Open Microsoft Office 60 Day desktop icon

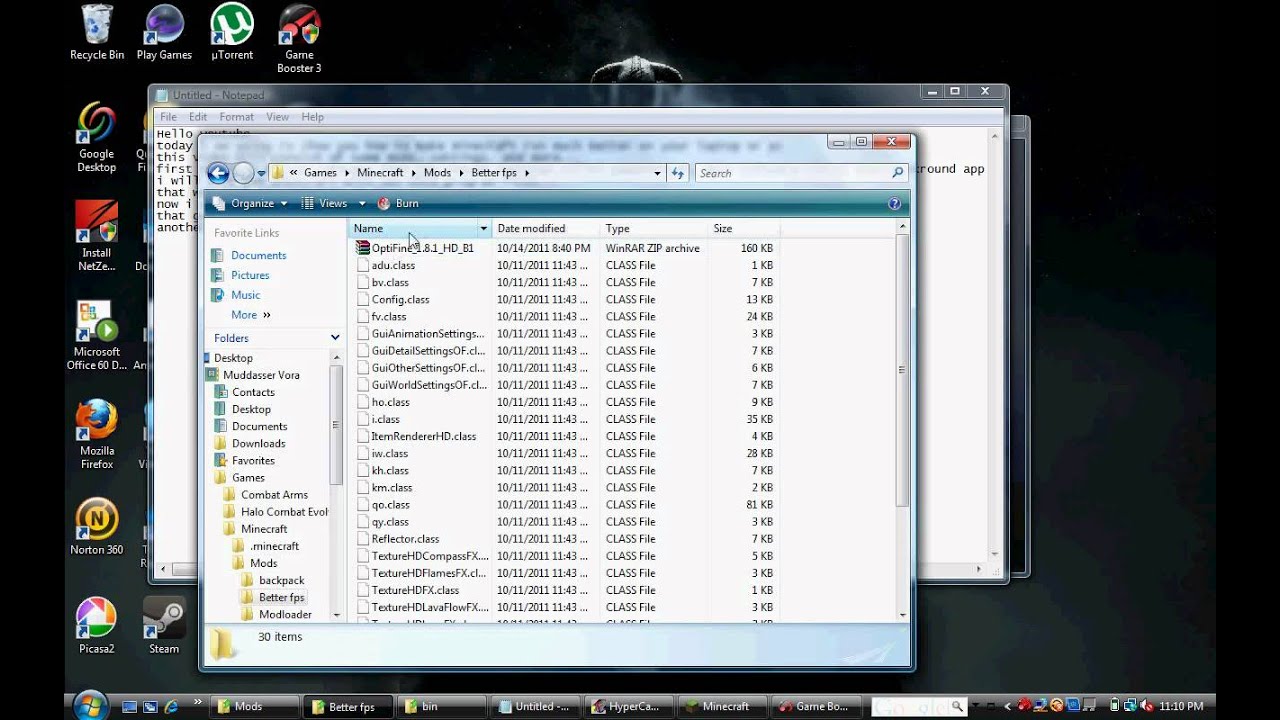pos(97,335)
